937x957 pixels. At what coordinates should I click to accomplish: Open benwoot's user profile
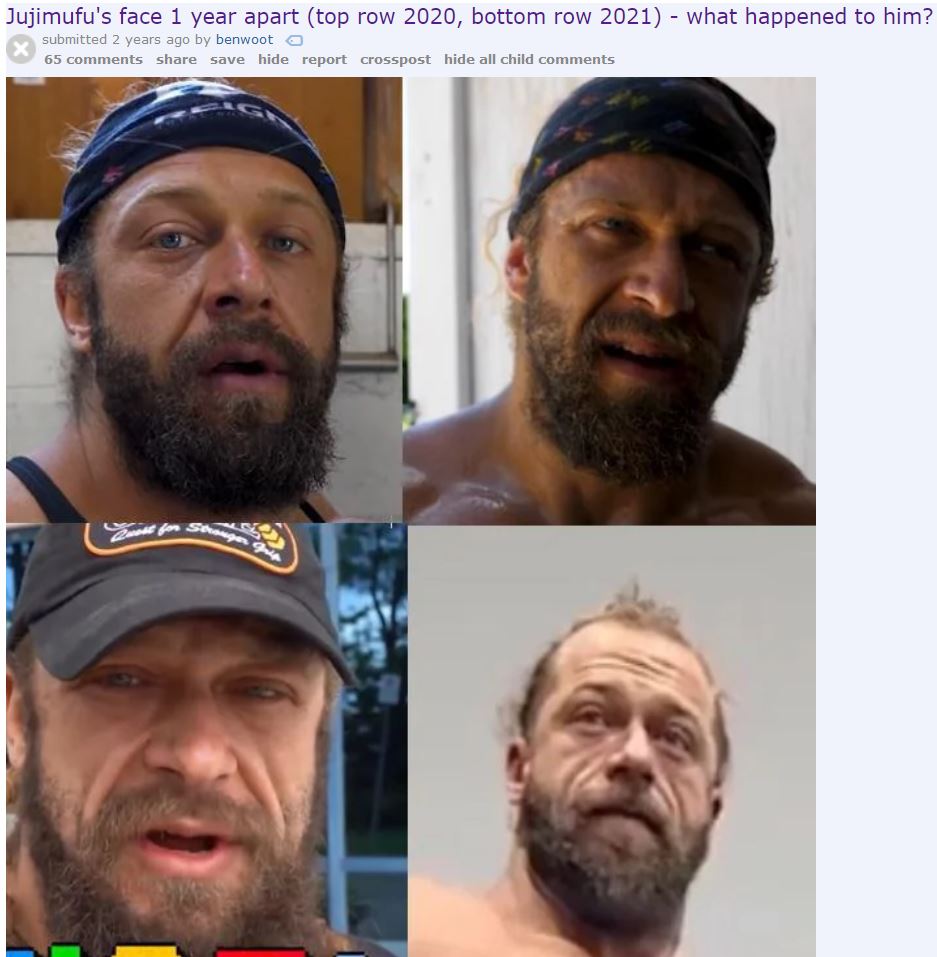point(244,40)
